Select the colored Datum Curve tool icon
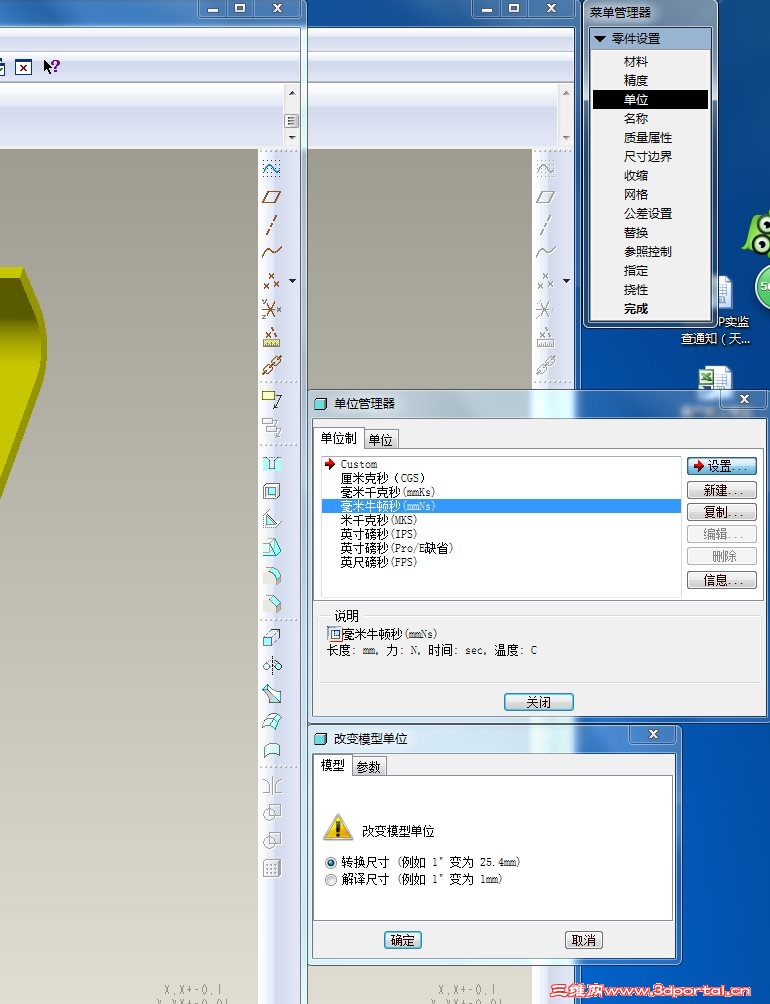Image resolution: width=770 pixels, height=1004 pixels. click(271, 252)
